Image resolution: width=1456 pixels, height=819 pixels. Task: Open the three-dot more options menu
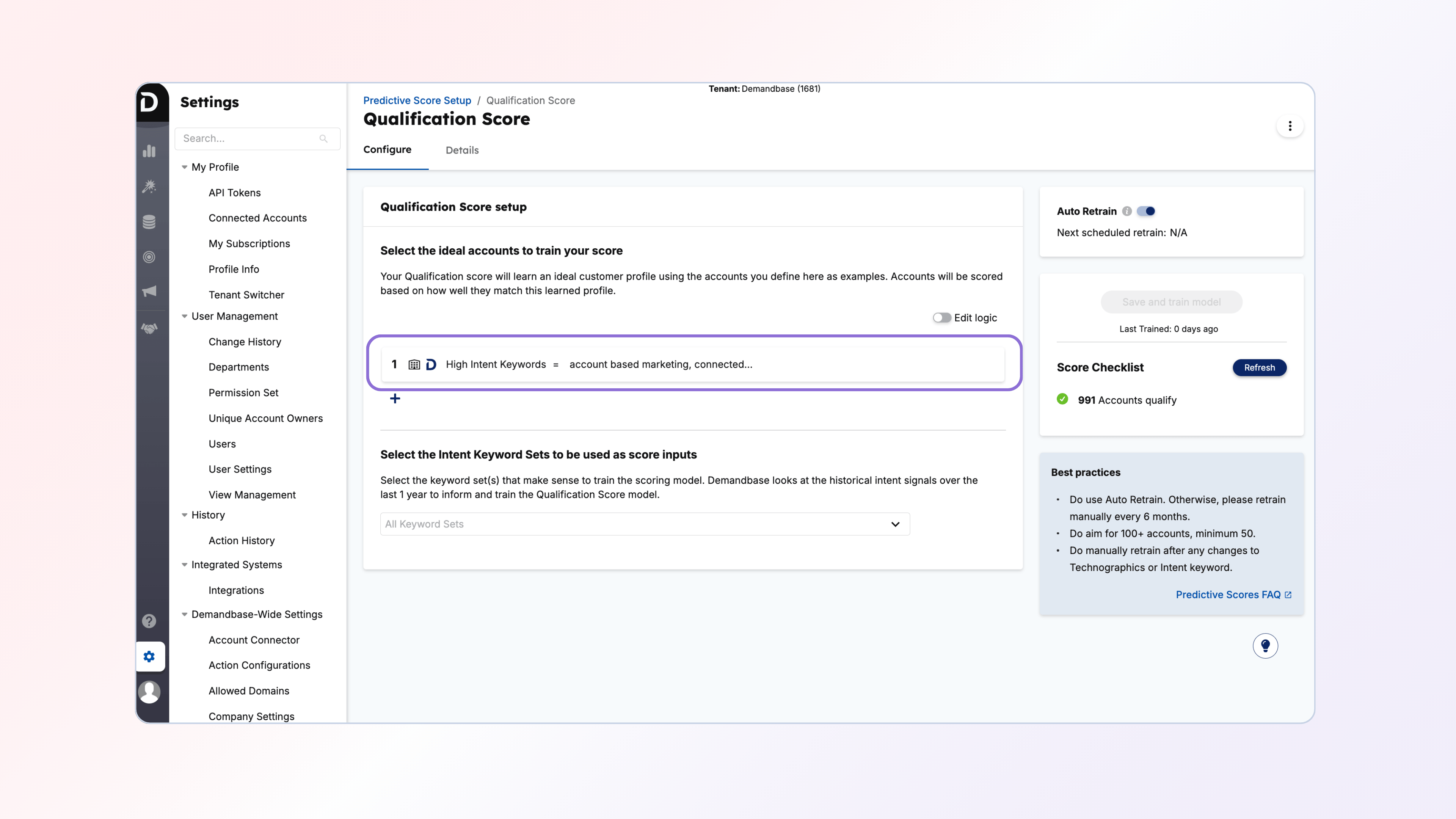point(1290,126)
